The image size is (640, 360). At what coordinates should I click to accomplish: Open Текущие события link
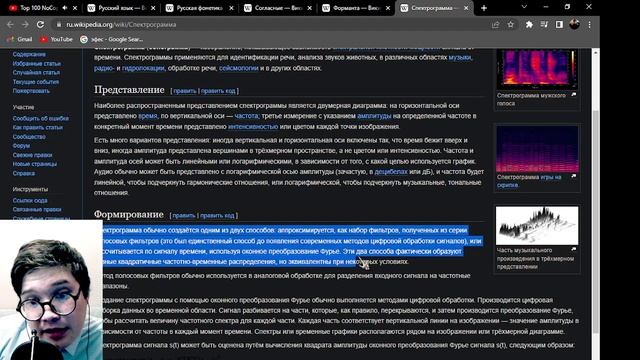click(36, 82)
